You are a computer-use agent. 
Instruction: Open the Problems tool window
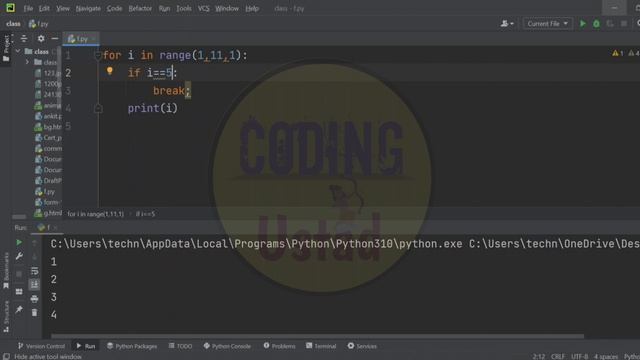(x=280, y=346)
